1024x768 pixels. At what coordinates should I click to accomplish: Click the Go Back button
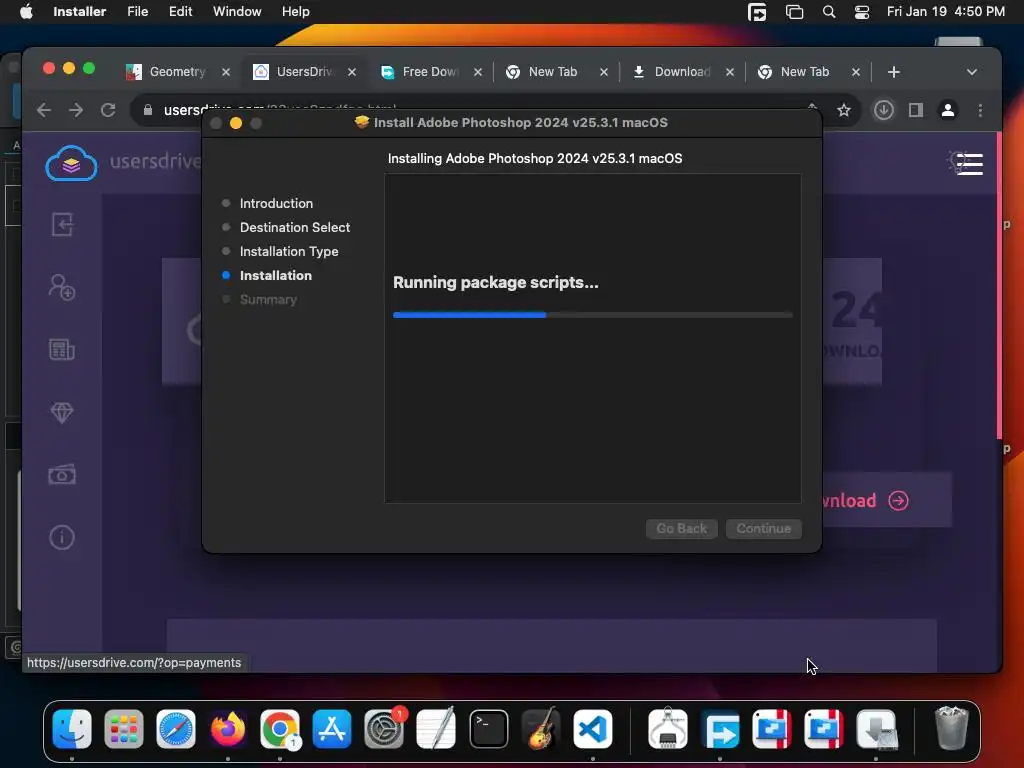tap(682, 528)
